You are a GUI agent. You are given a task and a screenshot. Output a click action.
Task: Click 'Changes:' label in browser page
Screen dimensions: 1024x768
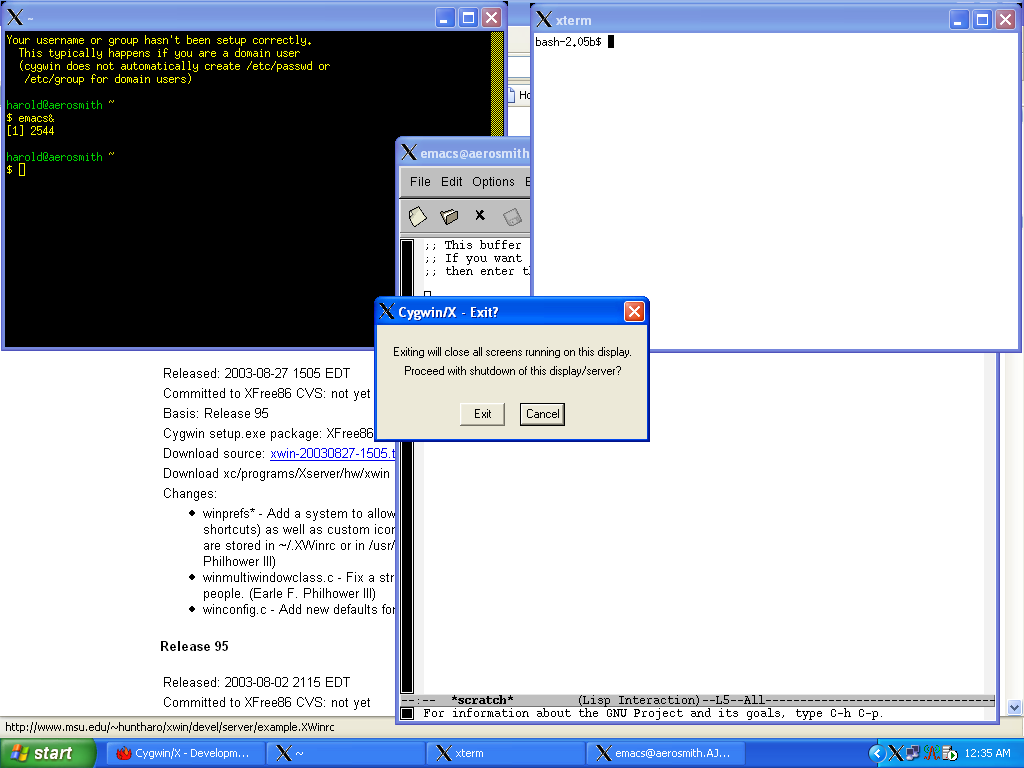pos(189,494)
